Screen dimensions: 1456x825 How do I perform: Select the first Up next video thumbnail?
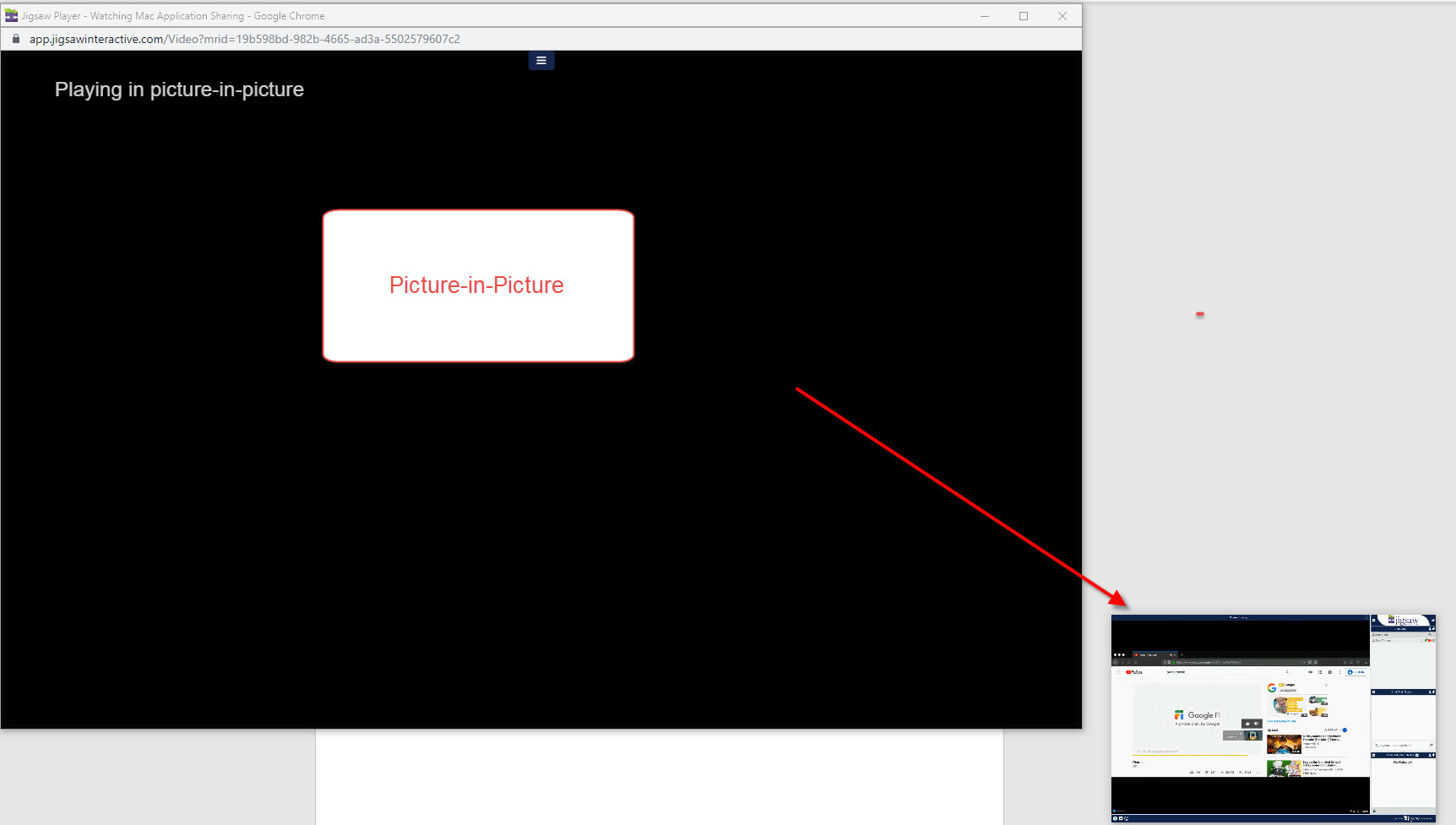[1284, 744]
